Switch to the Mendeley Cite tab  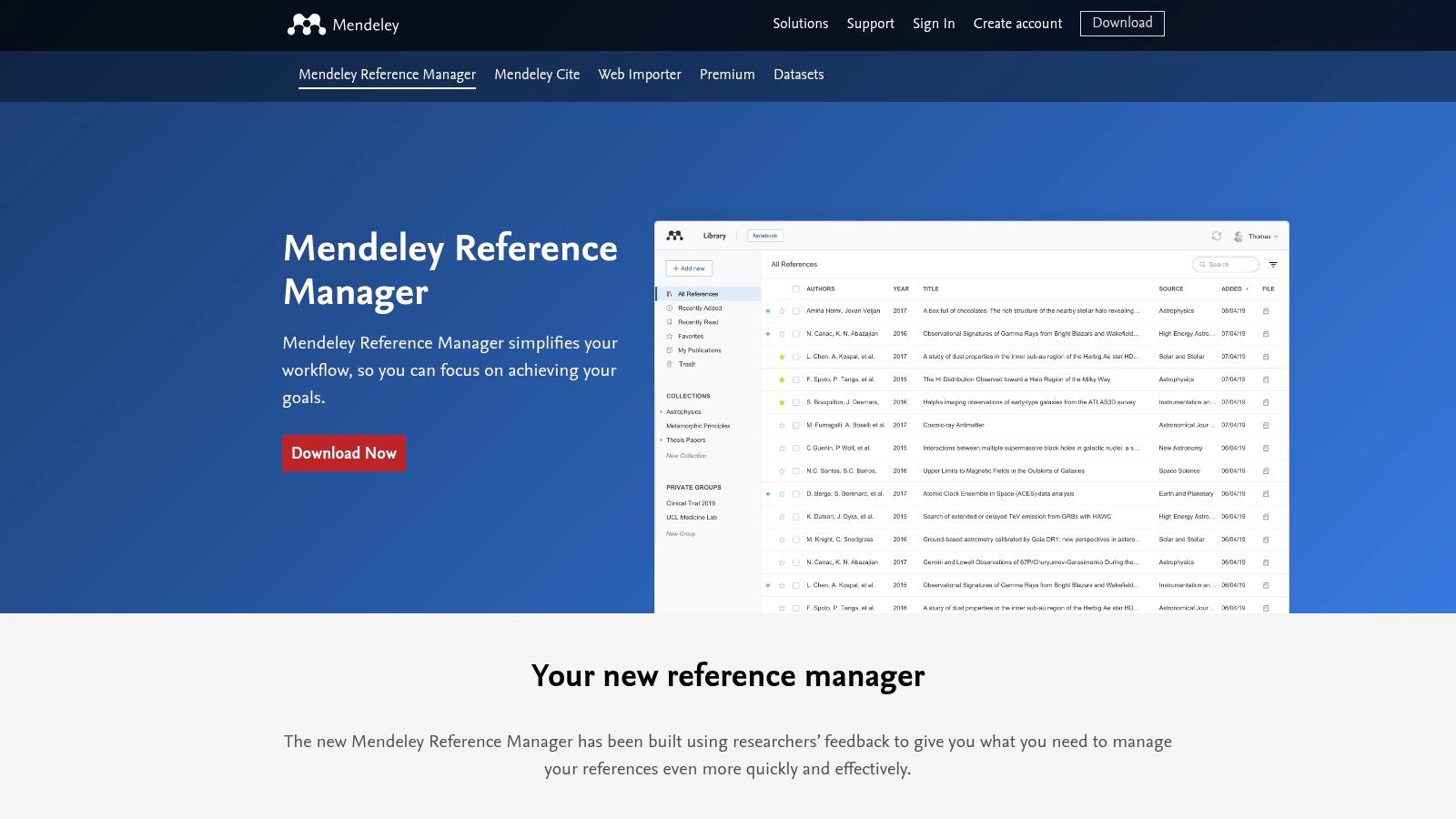tap(537, 75)
